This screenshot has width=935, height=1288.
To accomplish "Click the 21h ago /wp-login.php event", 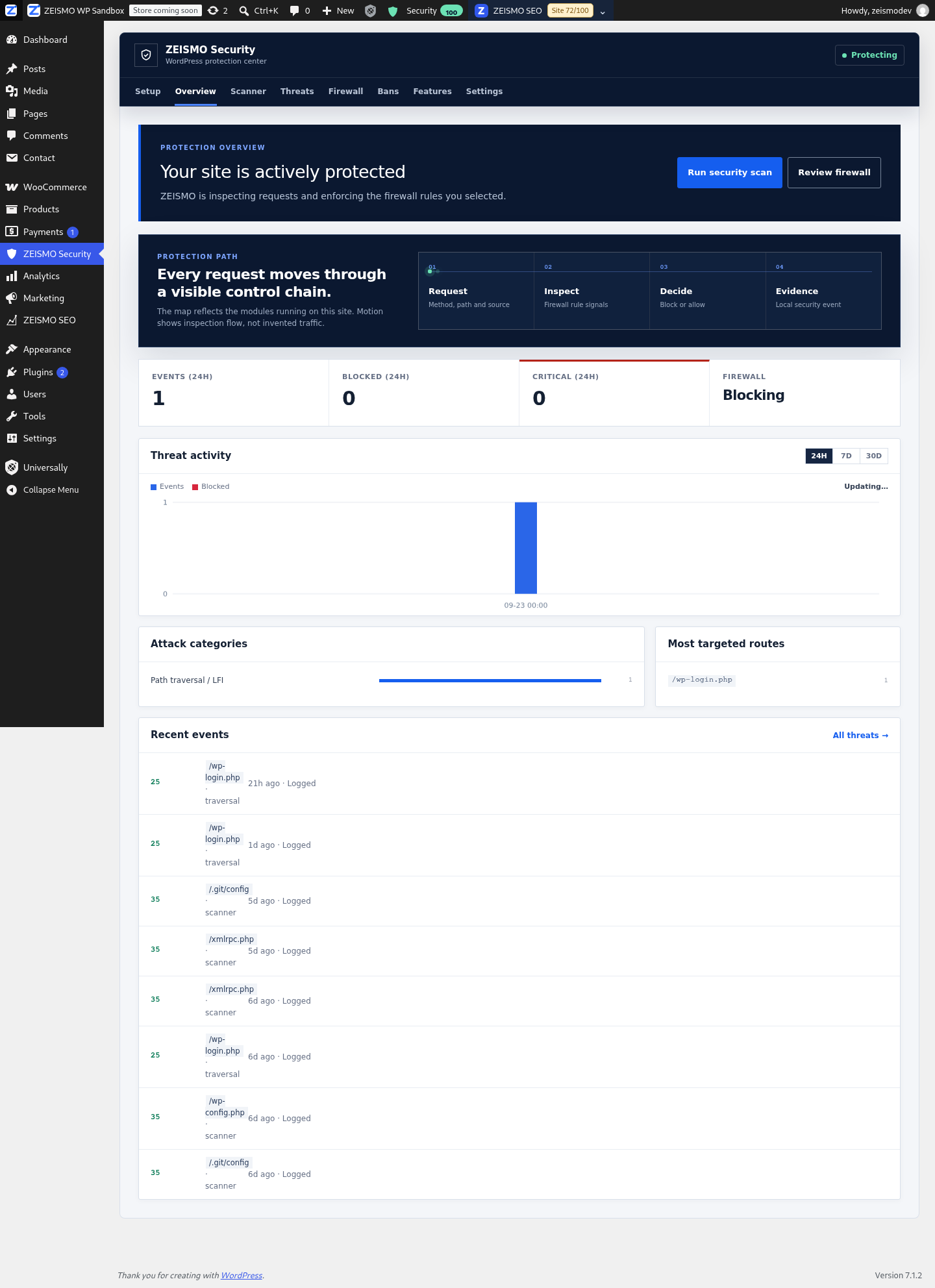I will pos(519,784).
